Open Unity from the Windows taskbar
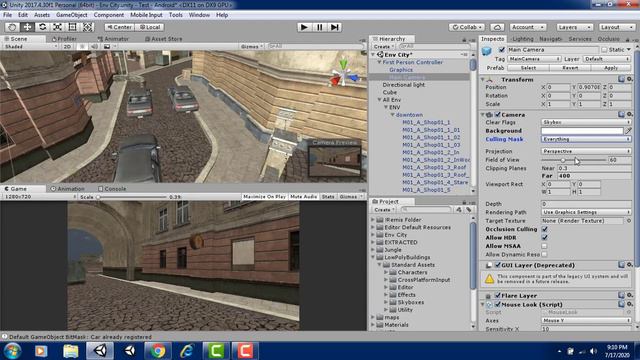This screenshot has width=640, height=360. (x=100, y=351)
